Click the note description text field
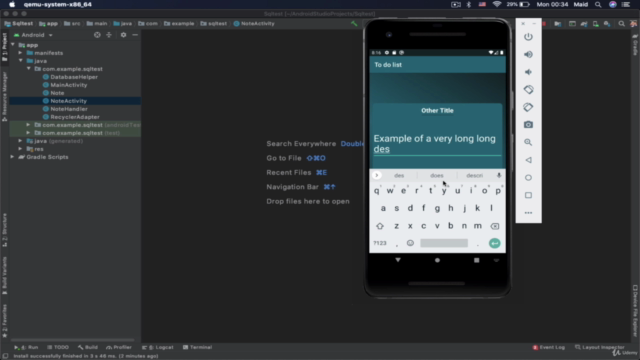Screen dimensions: 640x360 (x=437, y=144)
